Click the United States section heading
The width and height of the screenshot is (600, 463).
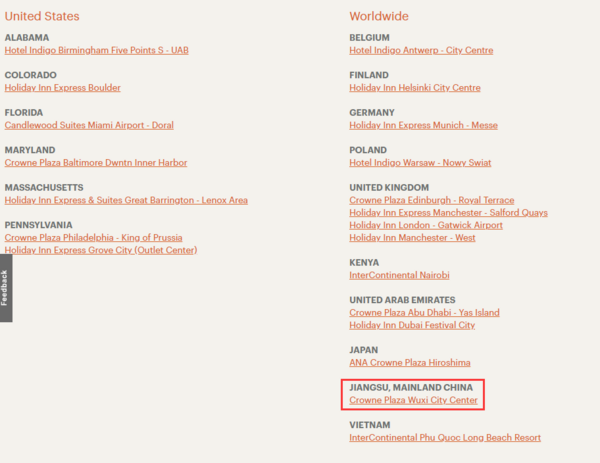pos(42,16)
